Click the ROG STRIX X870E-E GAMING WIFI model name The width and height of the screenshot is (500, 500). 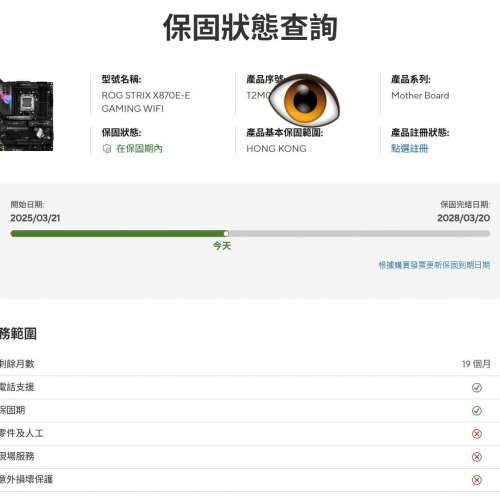pyautogui.click(x=146, y=102)
